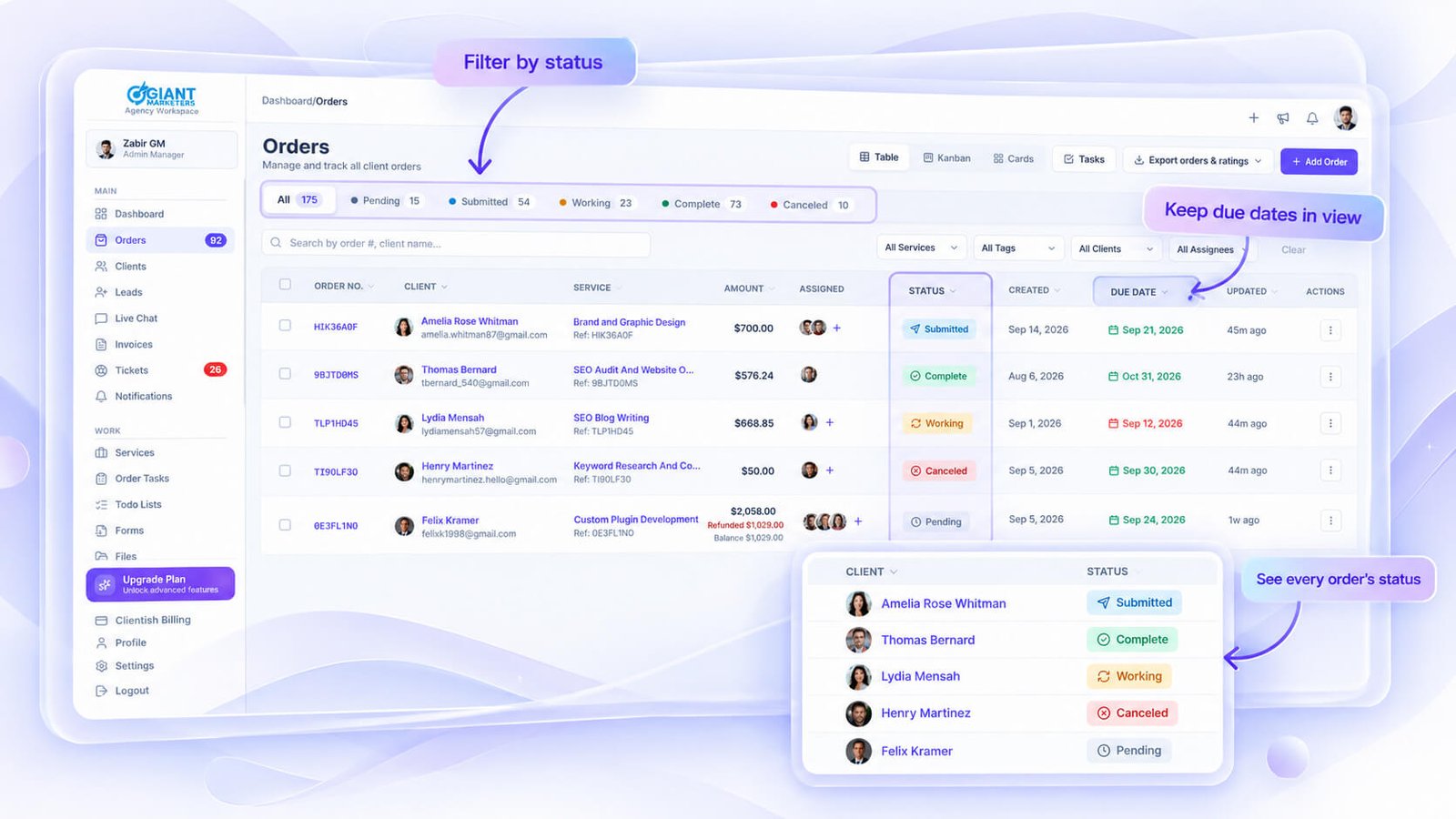Viewport: 1456px width, 819px height.
Task: Open client Thomas Bernard link in table
Action: [x=459, y=370]
